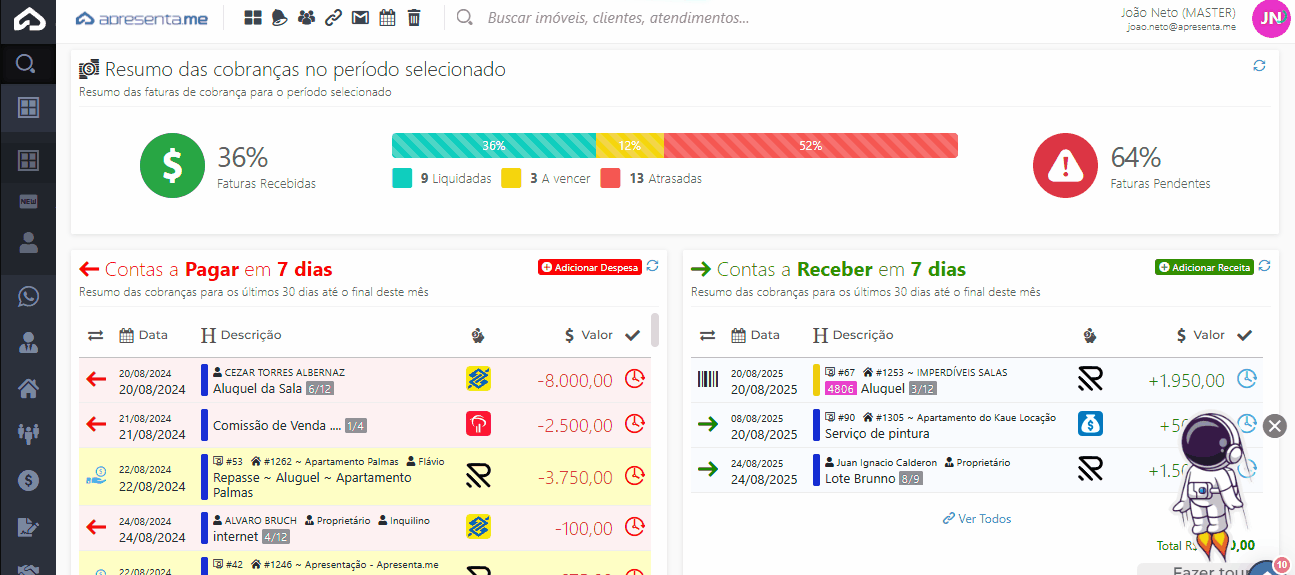The width and height of the screenshot is (1295, 575).
Task: Open the notifications bell in top toolbar
Action: coord(280,17)
